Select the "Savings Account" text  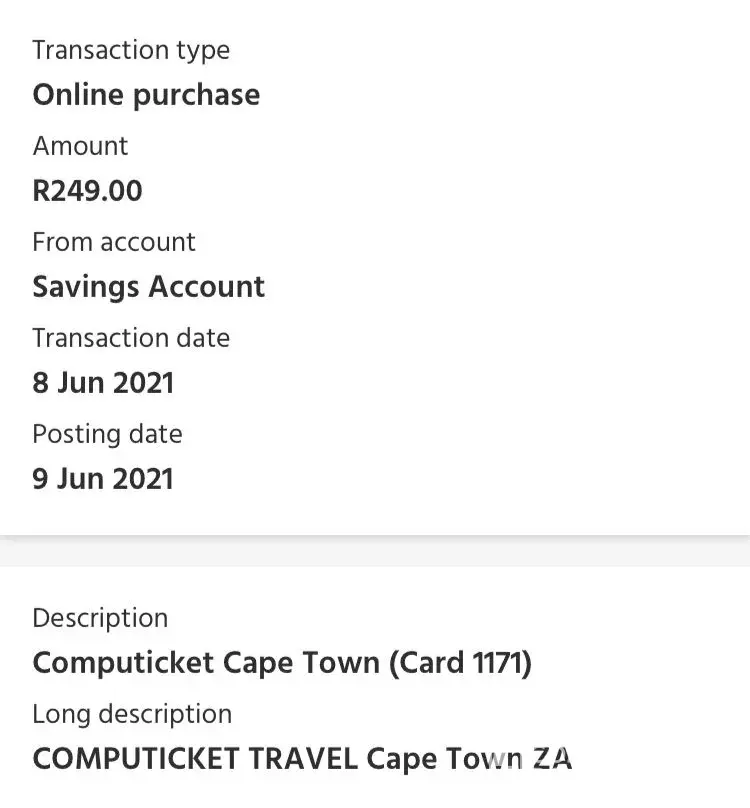[x=149, y=287]
